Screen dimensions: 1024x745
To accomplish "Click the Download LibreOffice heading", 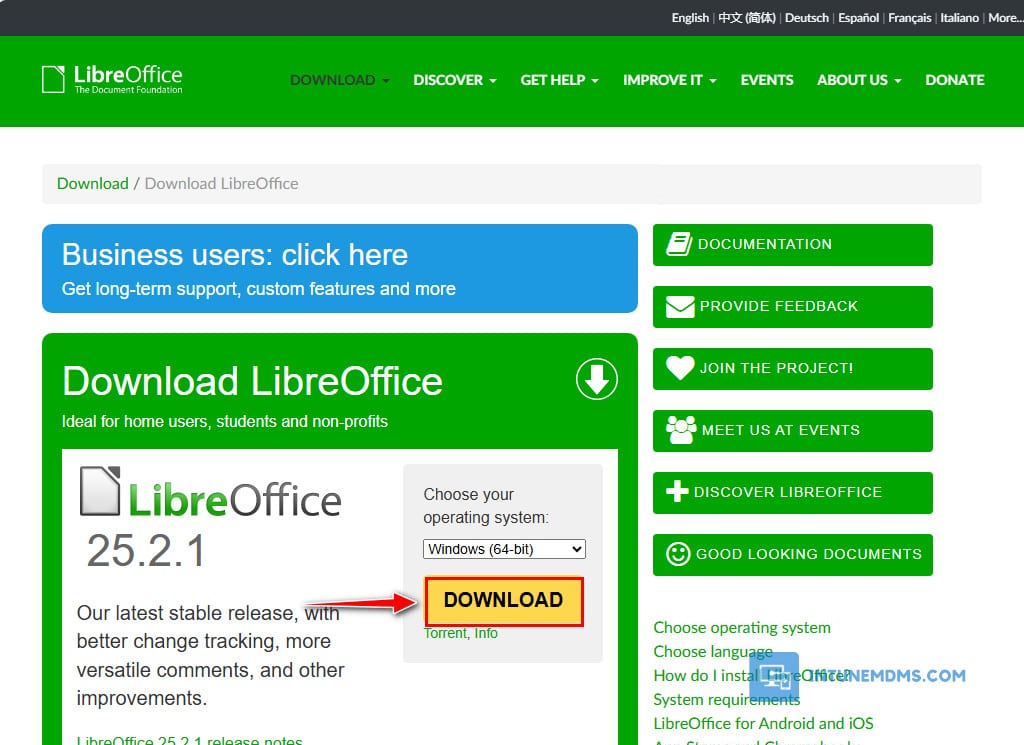I will pos(252,381).
